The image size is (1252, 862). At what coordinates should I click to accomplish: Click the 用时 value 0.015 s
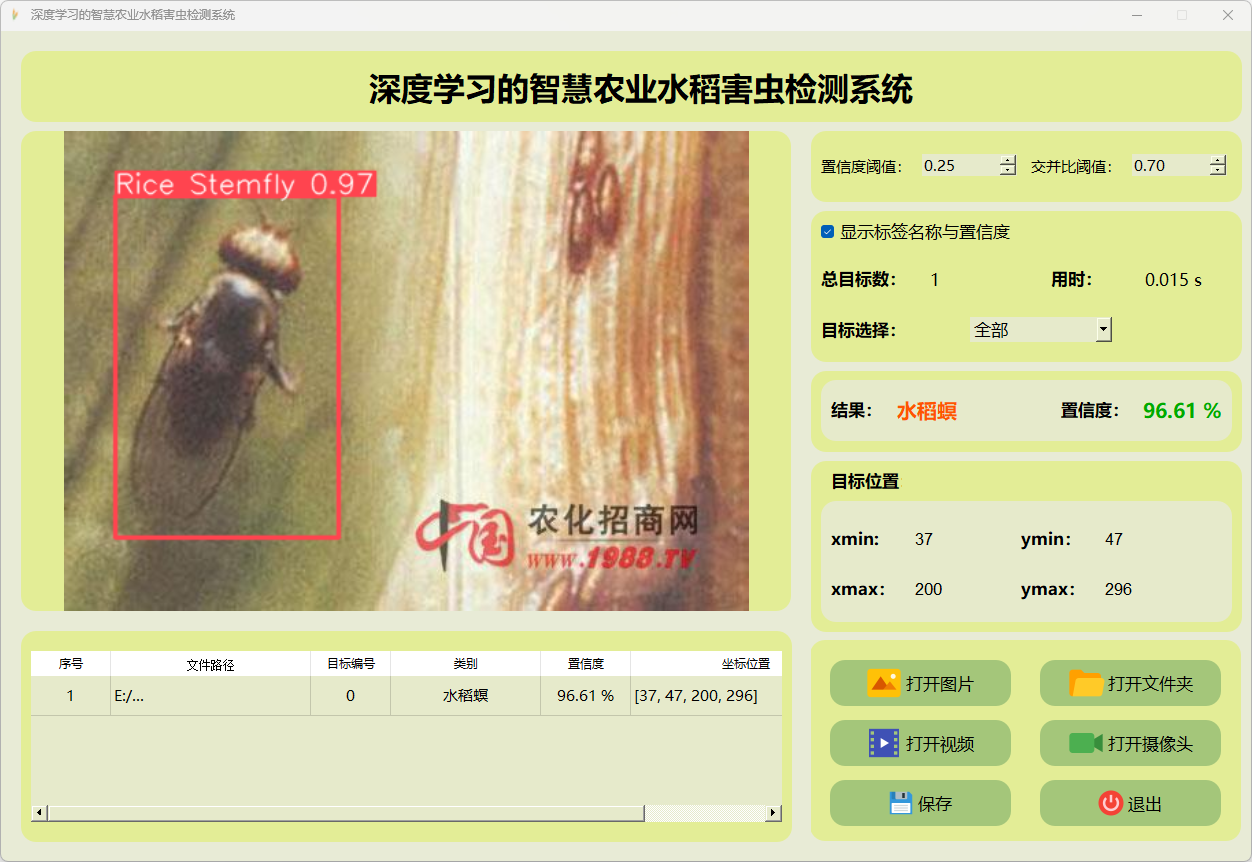[1173, 280]
